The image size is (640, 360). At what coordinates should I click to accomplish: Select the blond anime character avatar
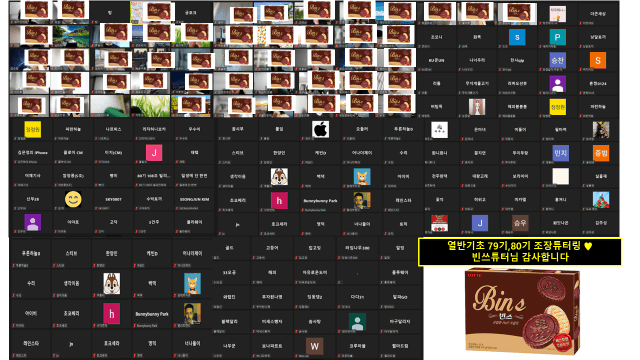(x=601, y=130)
